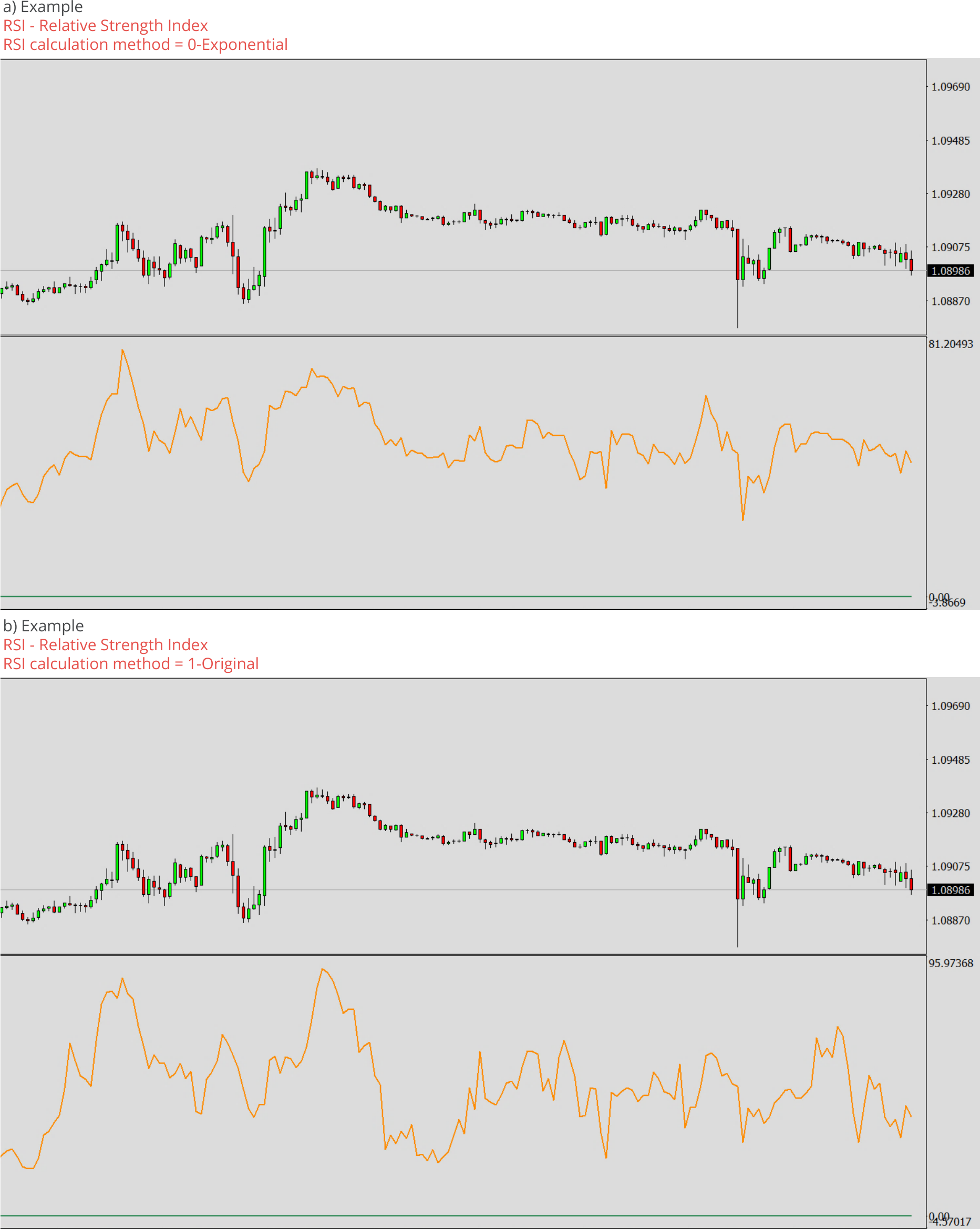Image resolution: width=980 pixels, height=1229 pixels.
Task: Click the 1.09690 price label in example b chart
Action: point(951,706)
